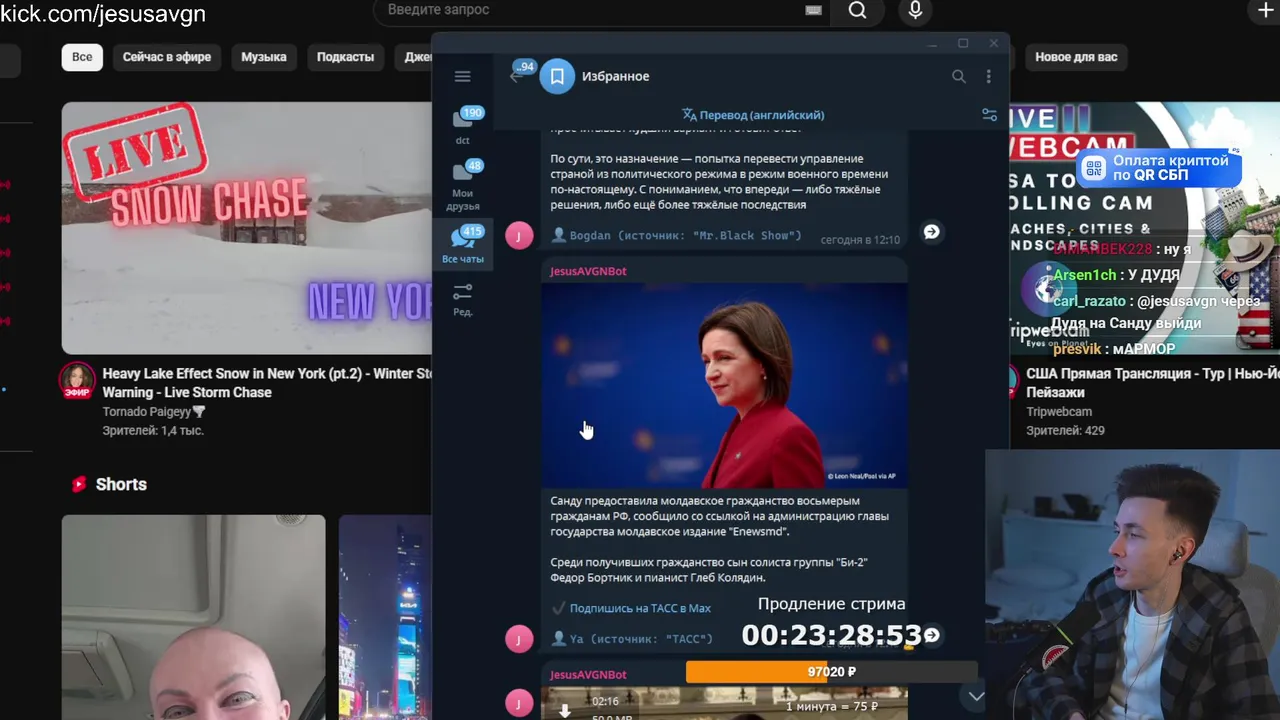Viewport: 1280px width, 720px height.
Task: Select the Подкасты filter chip
Action: 345,57
